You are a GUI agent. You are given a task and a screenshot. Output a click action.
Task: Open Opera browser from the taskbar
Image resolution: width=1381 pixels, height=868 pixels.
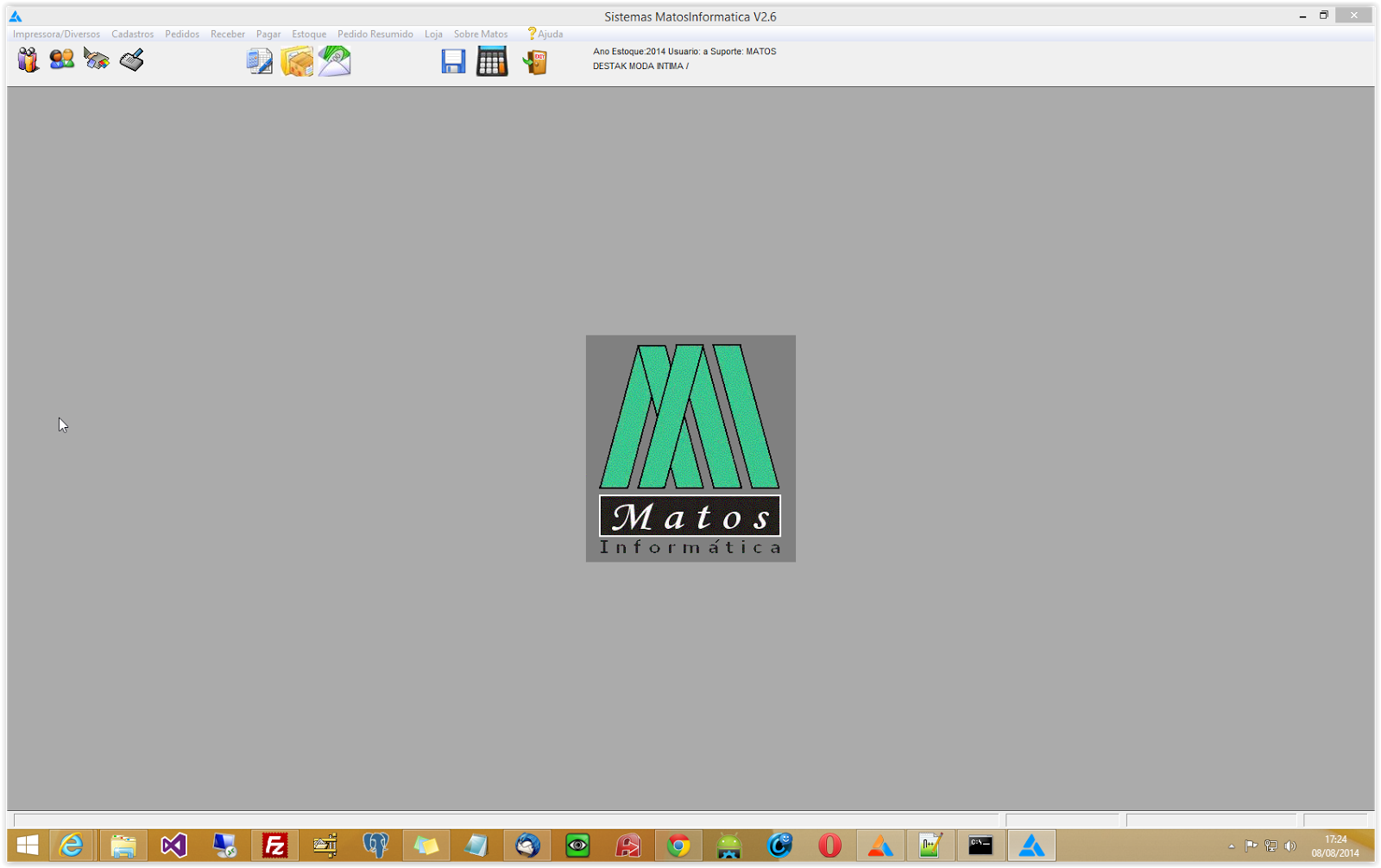click(830, 846)
